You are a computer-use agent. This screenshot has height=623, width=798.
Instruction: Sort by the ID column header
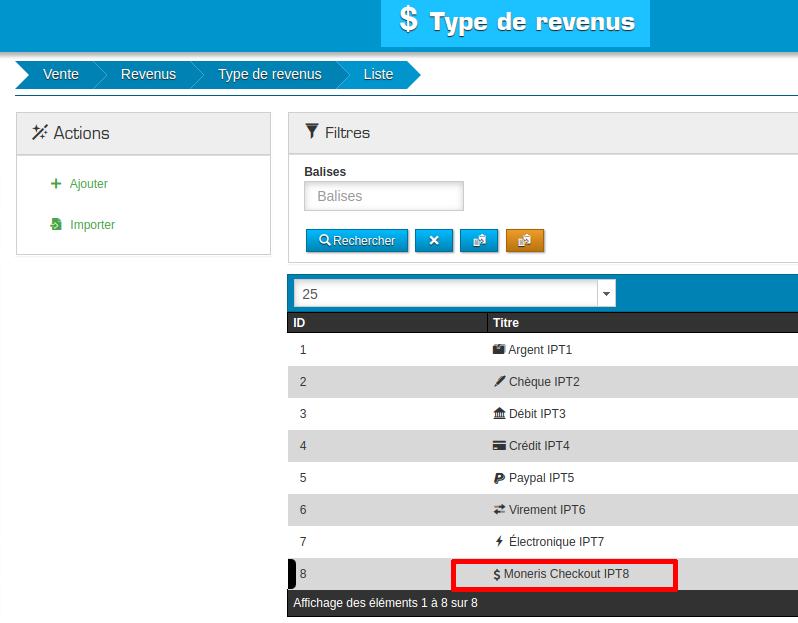coord(299,323)
